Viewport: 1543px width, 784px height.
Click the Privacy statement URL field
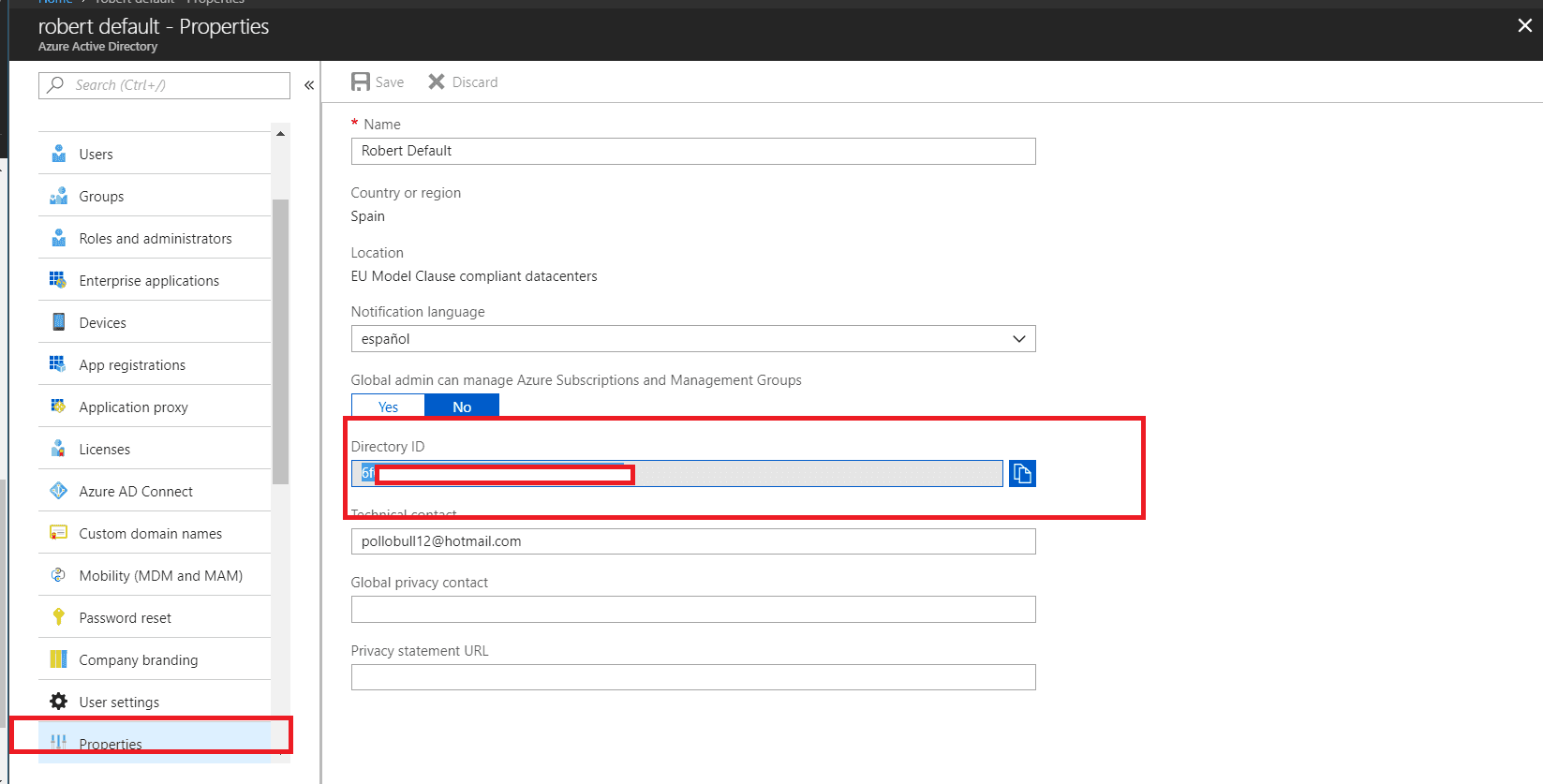693,677
